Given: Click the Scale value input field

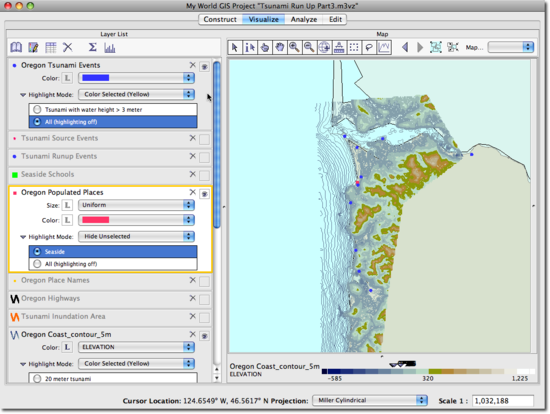Looking at the screenshot, I should (x=503, y=401).
